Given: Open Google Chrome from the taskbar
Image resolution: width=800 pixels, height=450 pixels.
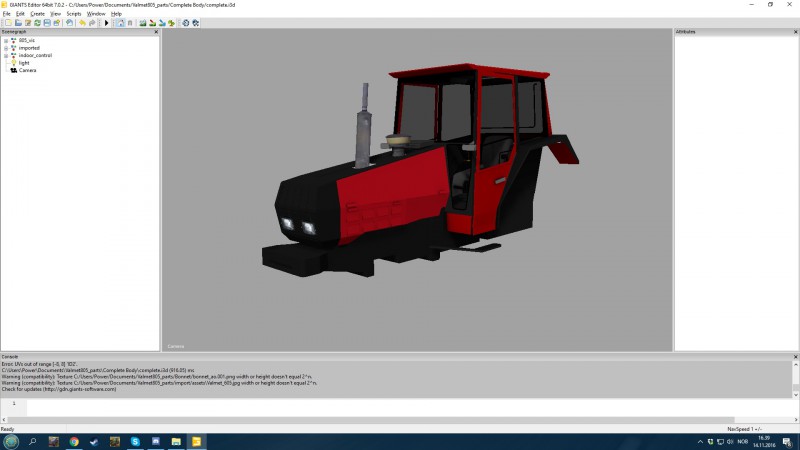Looking at the screenshot, I should coord(74,441).
